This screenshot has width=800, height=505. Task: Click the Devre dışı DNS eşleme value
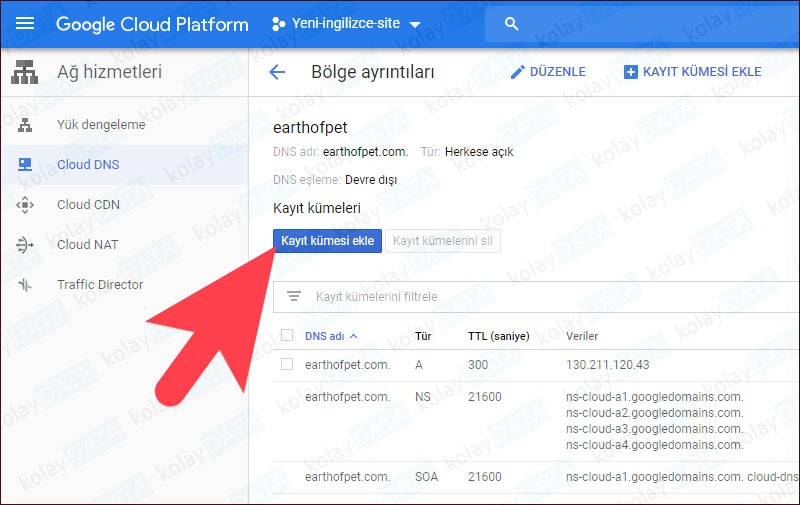[x=371, y=180]
